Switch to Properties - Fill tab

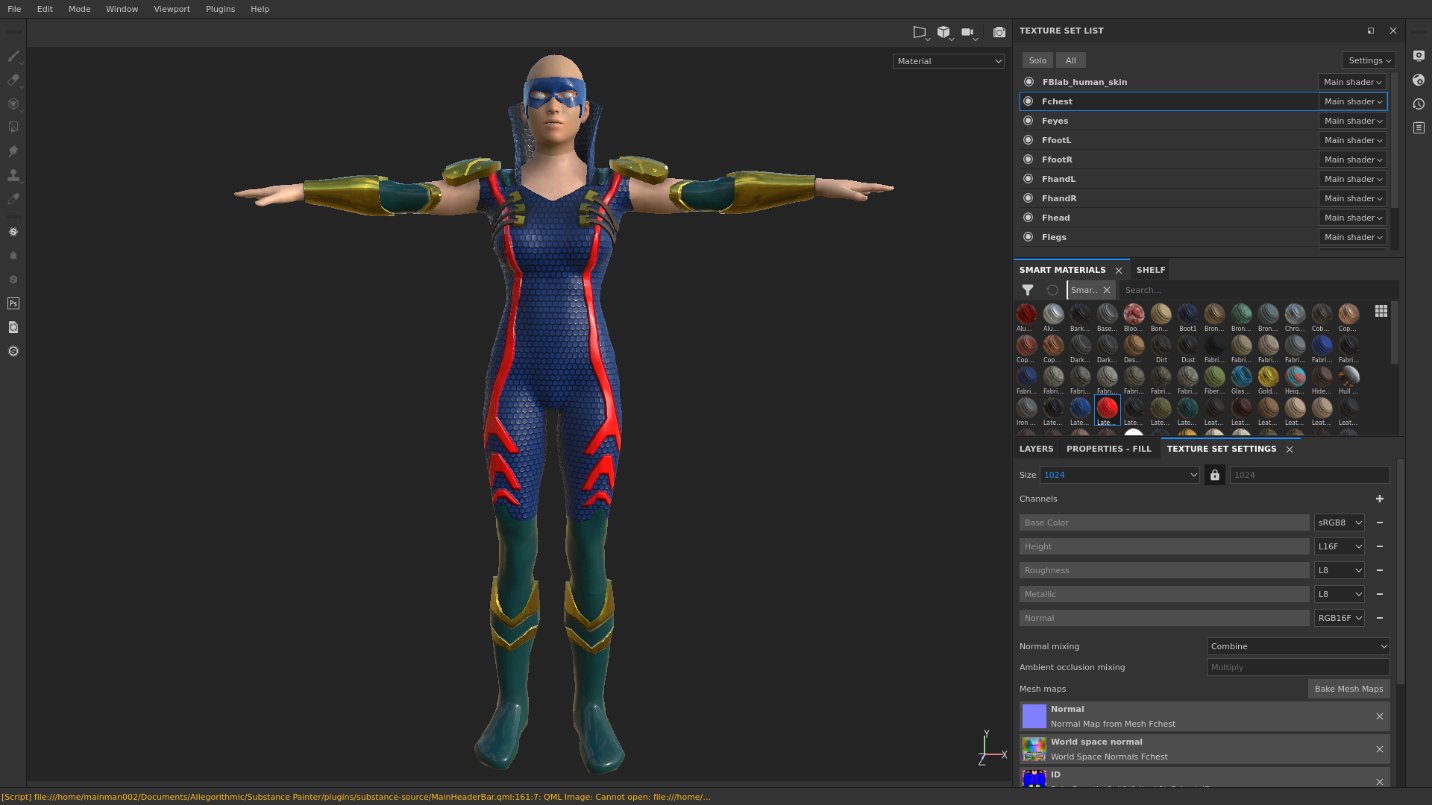tap(1109, 449)
